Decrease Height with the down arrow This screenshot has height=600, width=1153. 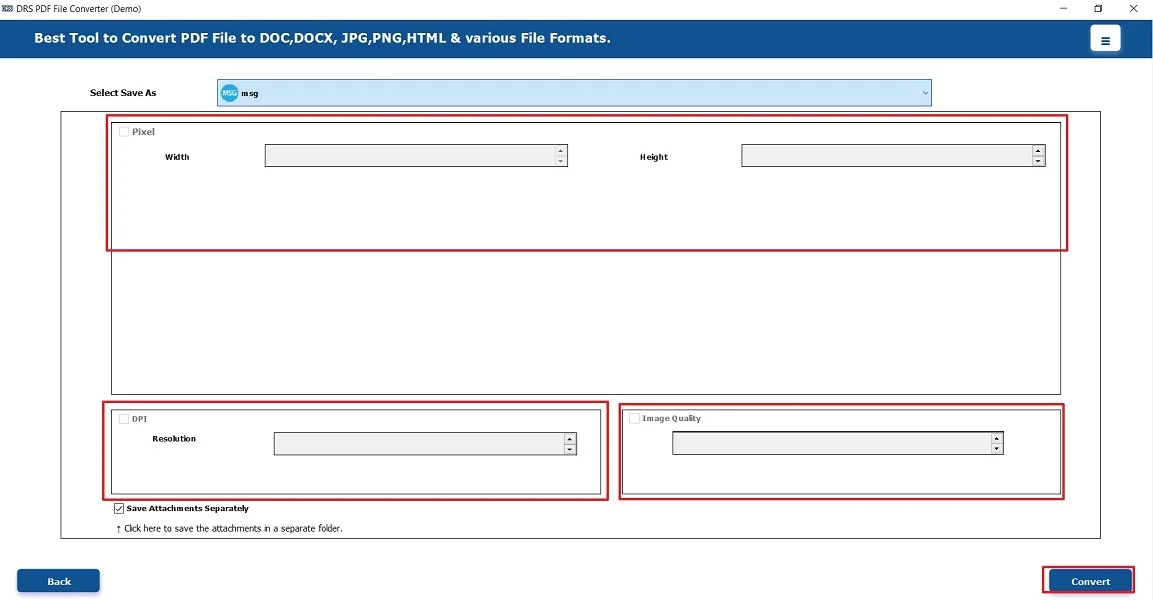(x=1038, y=161)
